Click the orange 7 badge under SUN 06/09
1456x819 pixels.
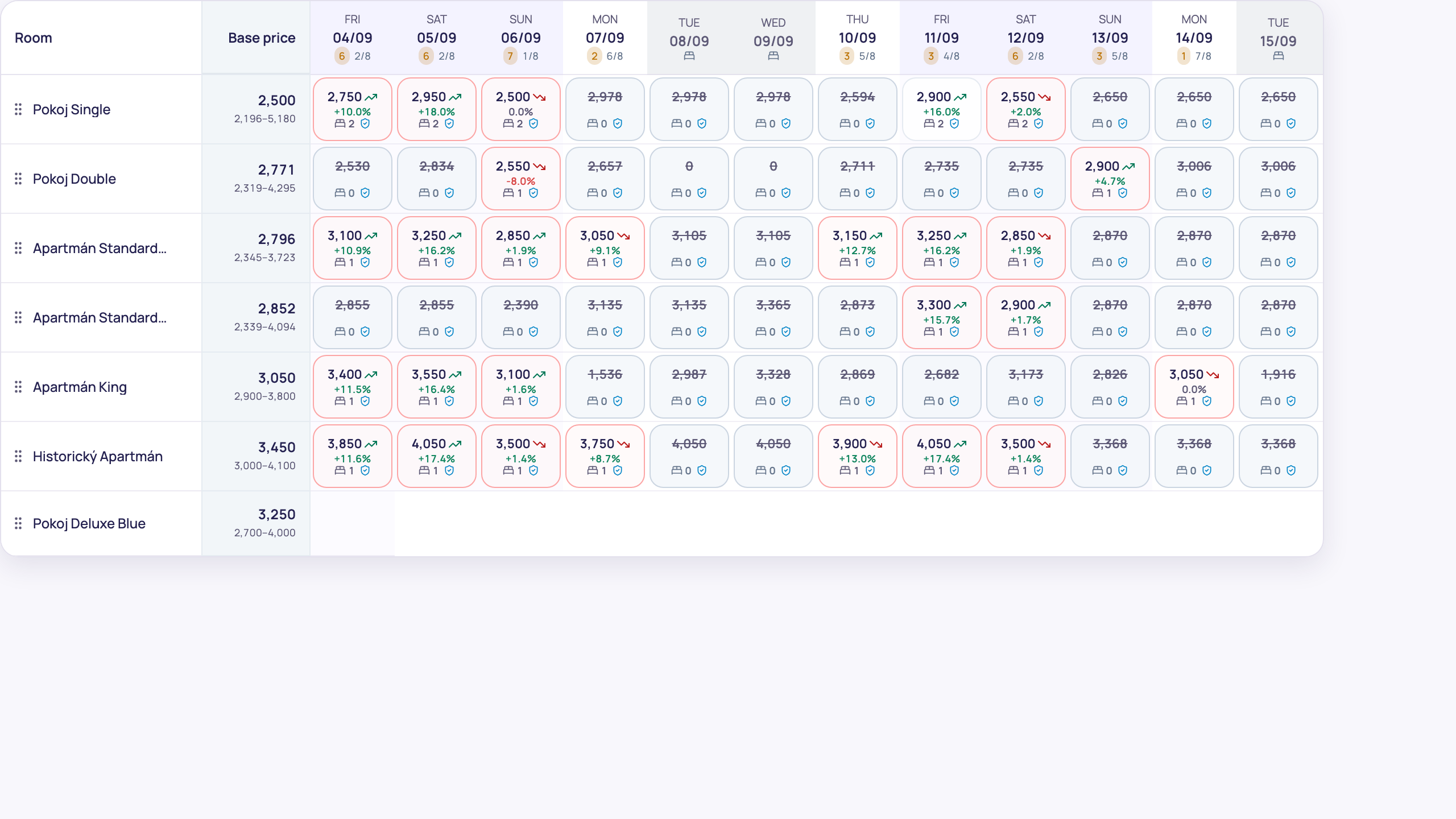click(x=510, y=56)
